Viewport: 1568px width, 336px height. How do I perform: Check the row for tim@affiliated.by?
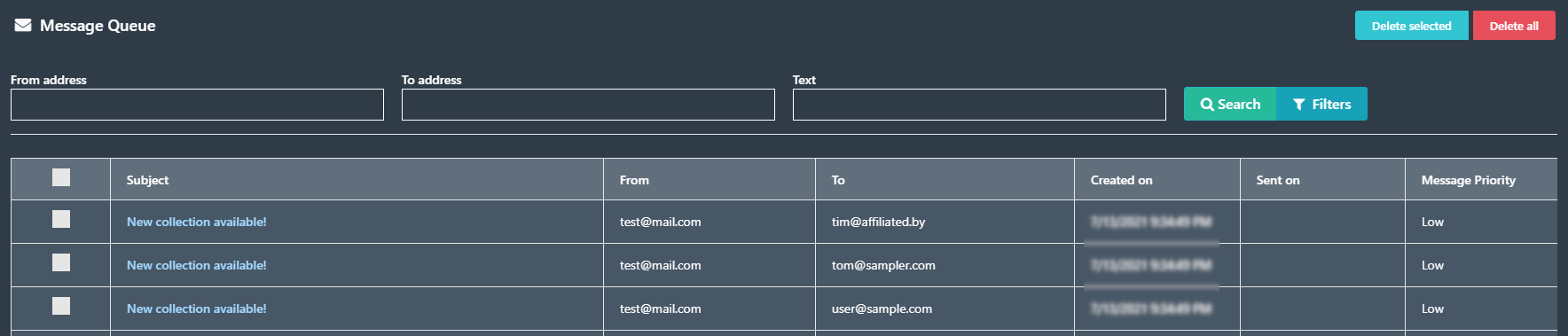[x=61, y=219]
